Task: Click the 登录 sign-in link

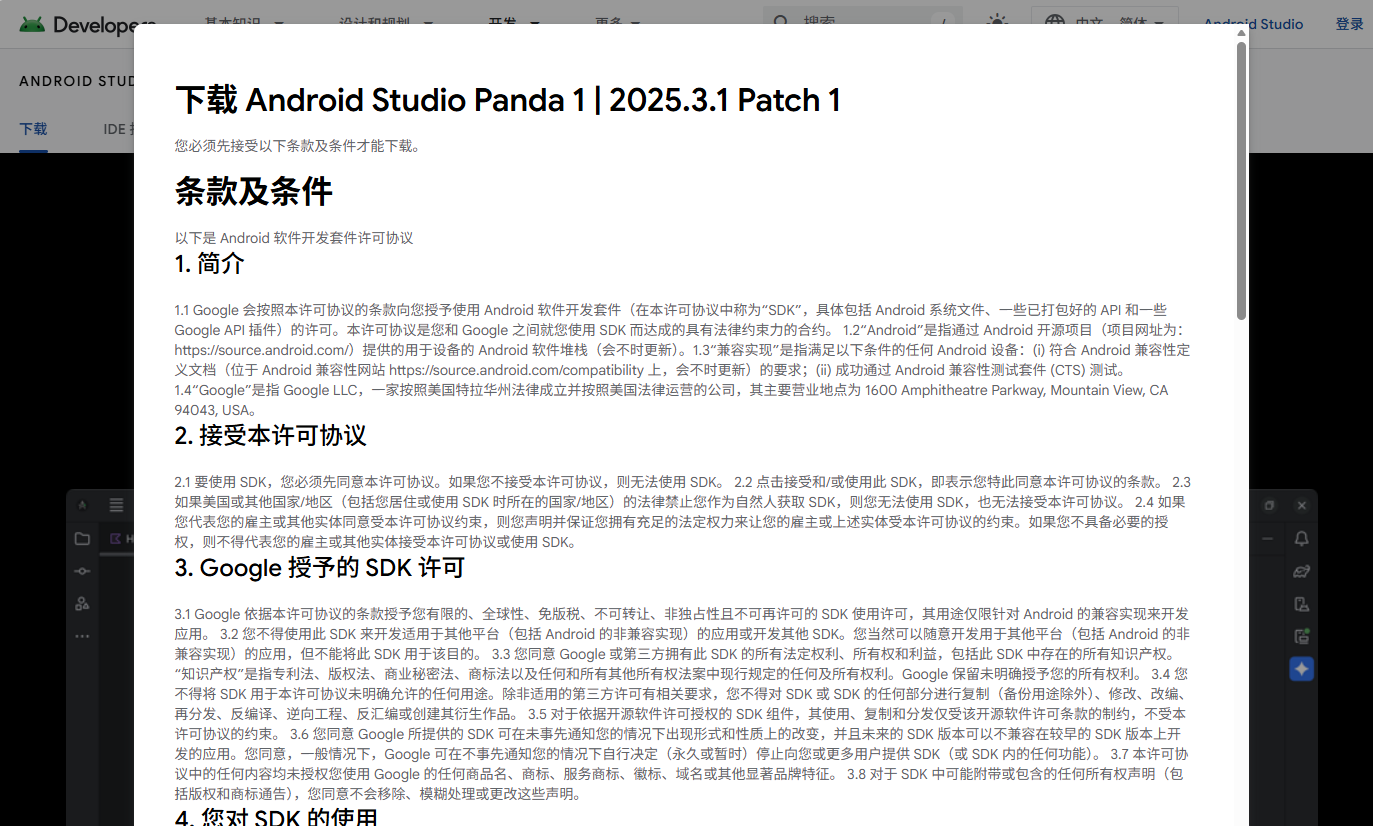Action: [x=1349, y=24]
